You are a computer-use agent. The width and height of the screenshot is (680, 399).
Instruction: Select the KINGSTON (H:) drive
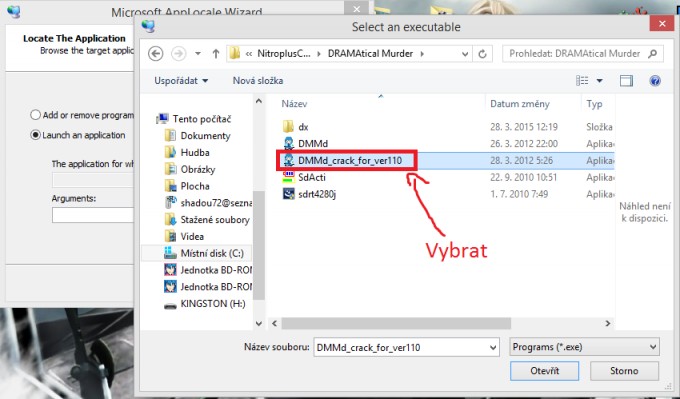click(212, 304)
